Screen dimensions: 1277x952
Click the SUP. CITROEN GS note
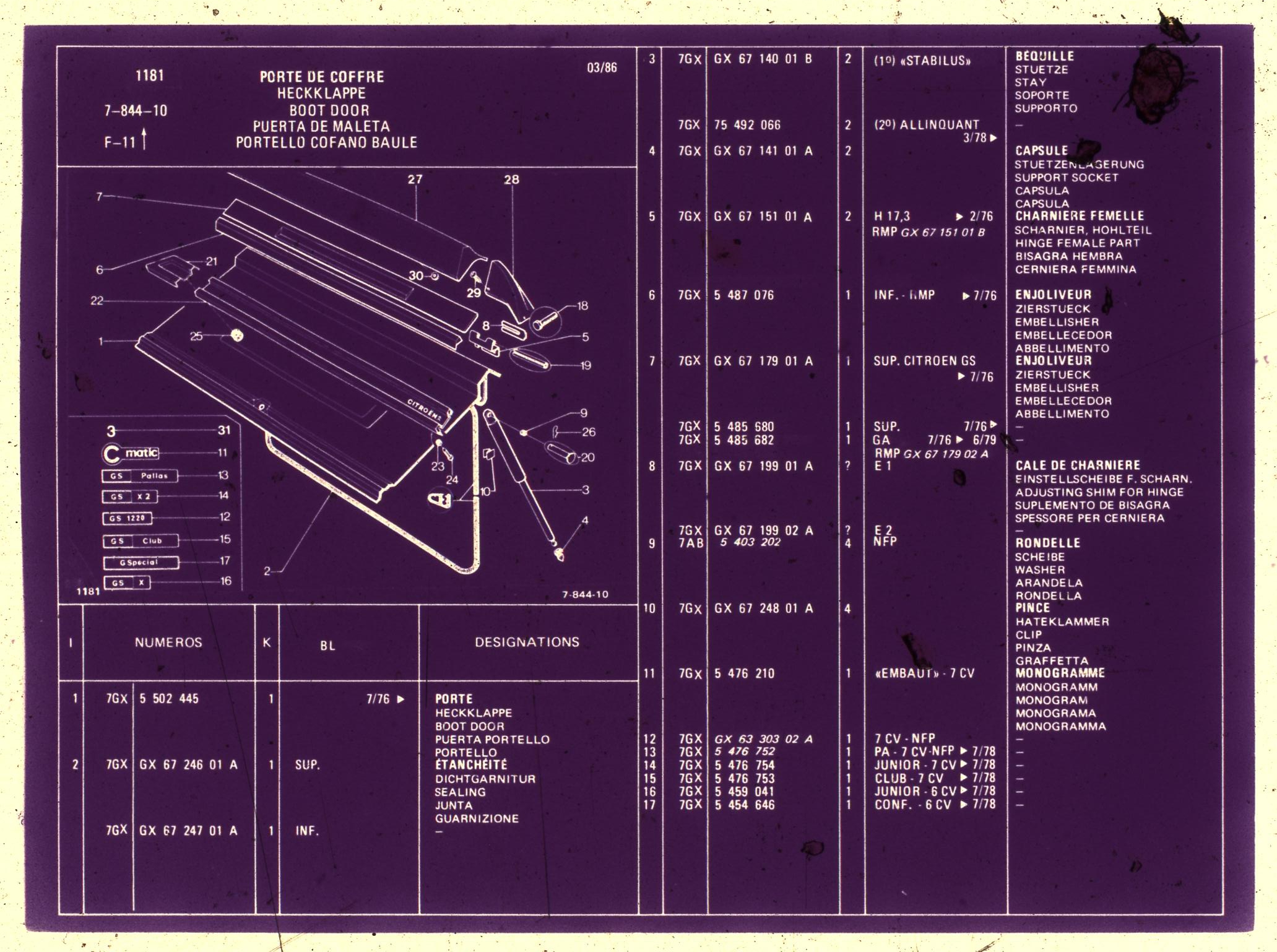tap(924, 361)
